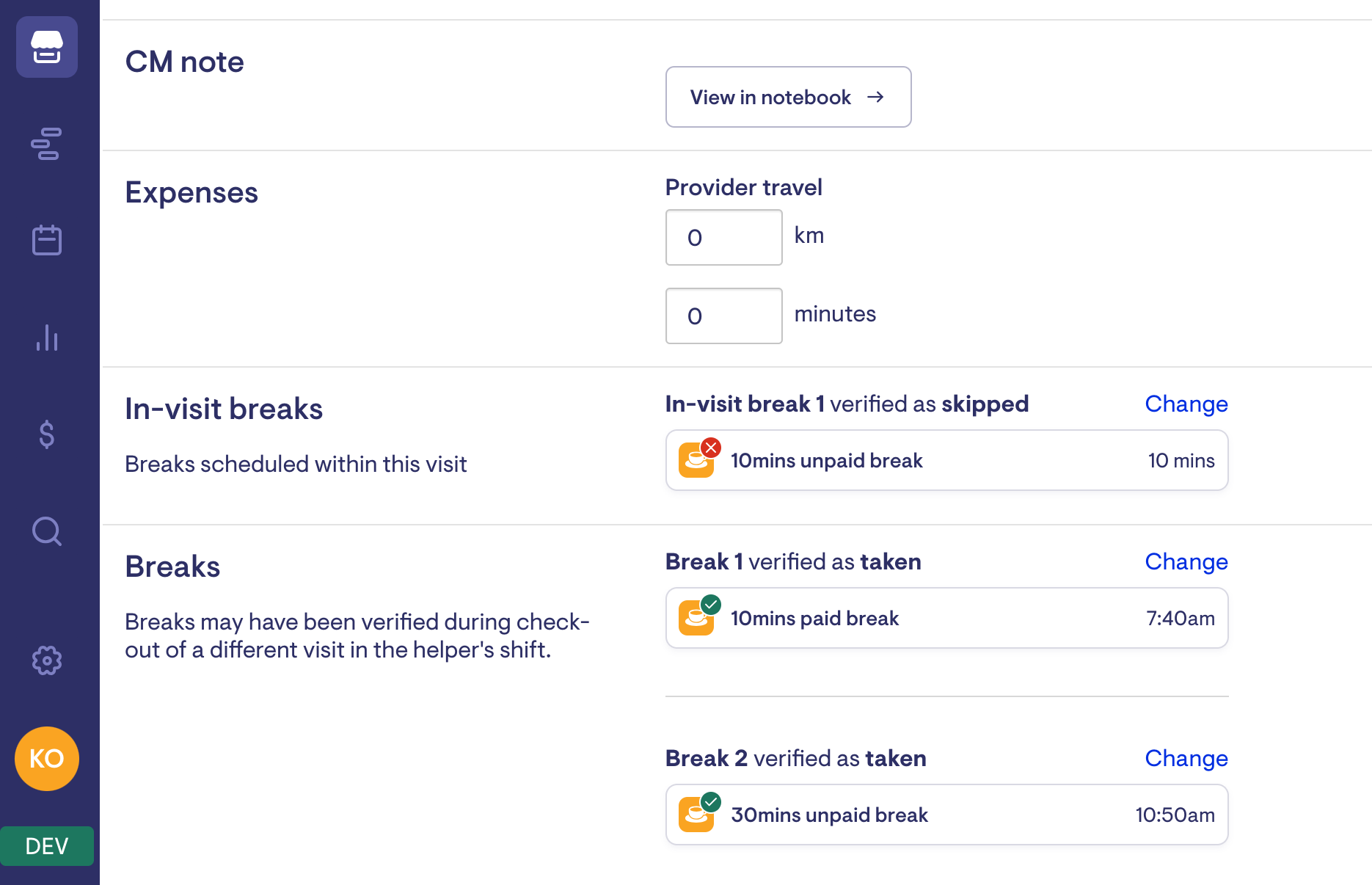
Task: Click the View in notebook button
Action: [788, 97]
